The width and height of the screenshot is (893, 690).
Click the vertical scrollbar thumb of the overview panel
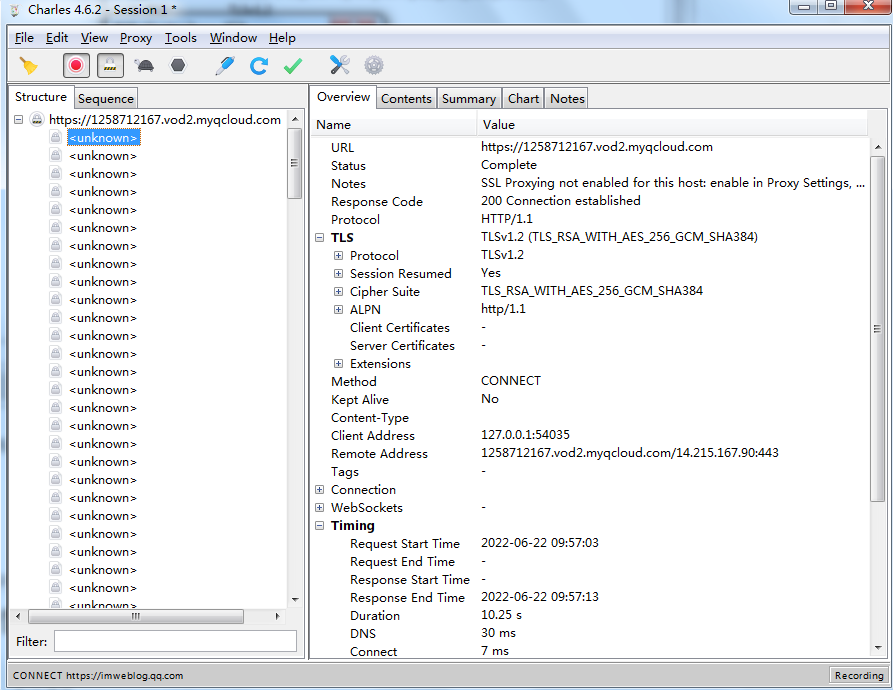(877, 328)
